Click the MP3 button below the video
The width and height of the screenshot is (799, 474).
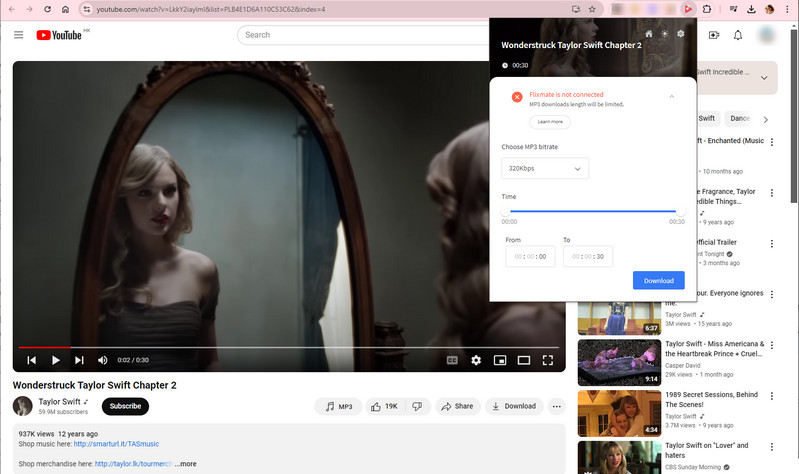(x=338, y=406)
